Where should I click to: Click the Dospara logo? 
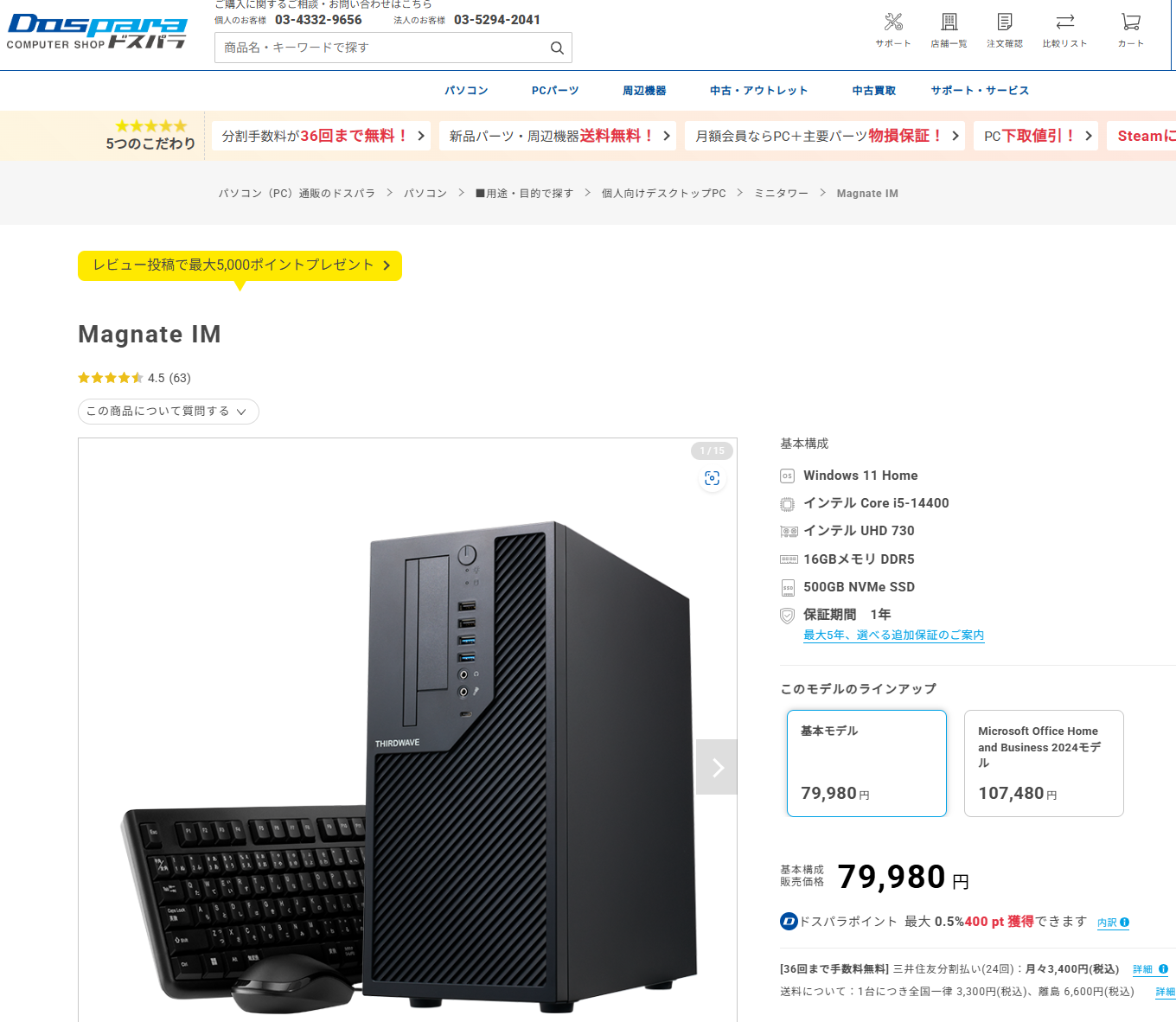[x=97, y=31]
